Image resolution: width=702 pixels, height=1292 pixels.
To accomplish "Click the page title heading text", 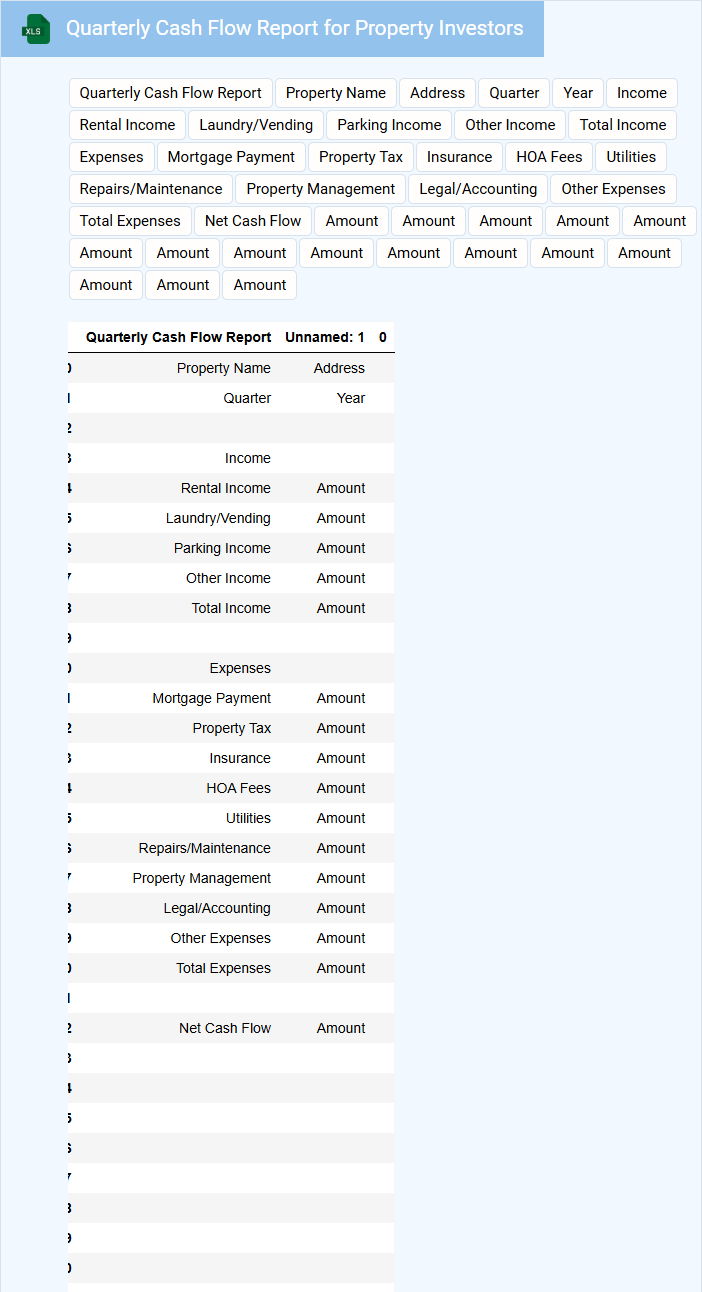I will [x=295, y=28].
